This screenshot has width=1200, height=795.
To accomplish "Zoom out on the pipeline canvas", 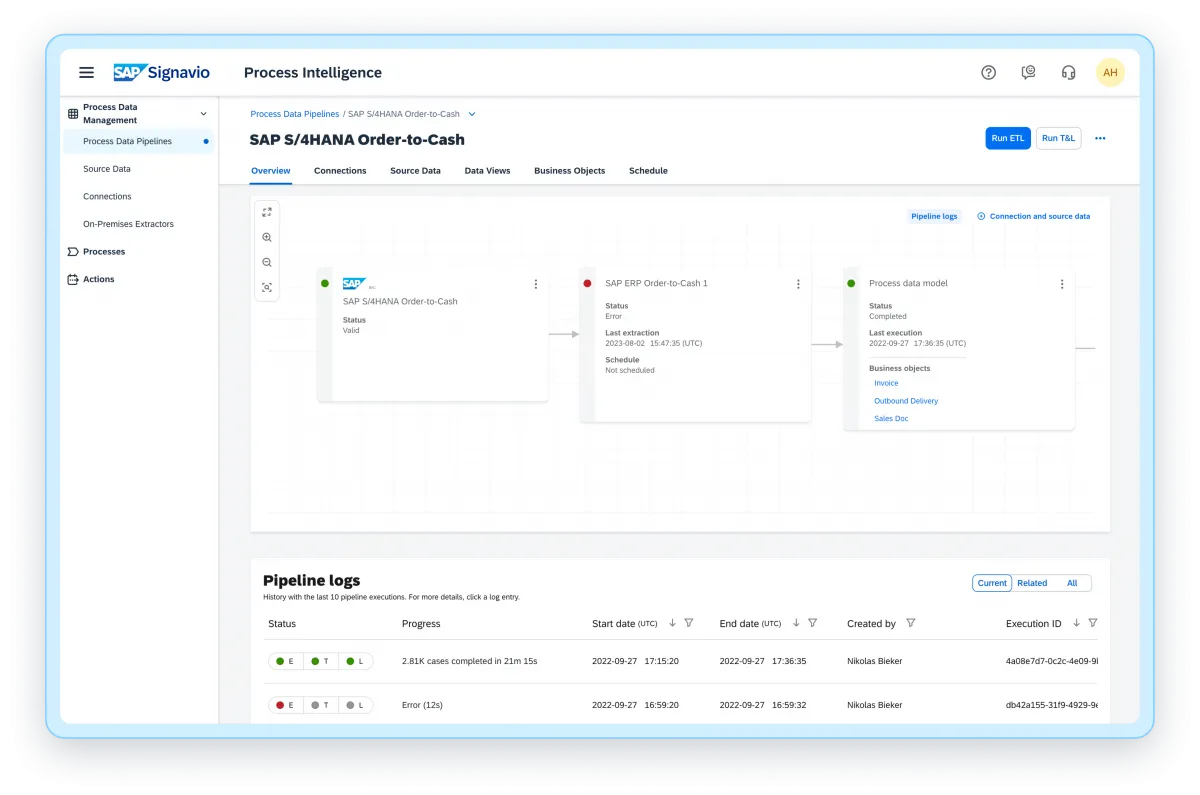I will pos(267,263).
